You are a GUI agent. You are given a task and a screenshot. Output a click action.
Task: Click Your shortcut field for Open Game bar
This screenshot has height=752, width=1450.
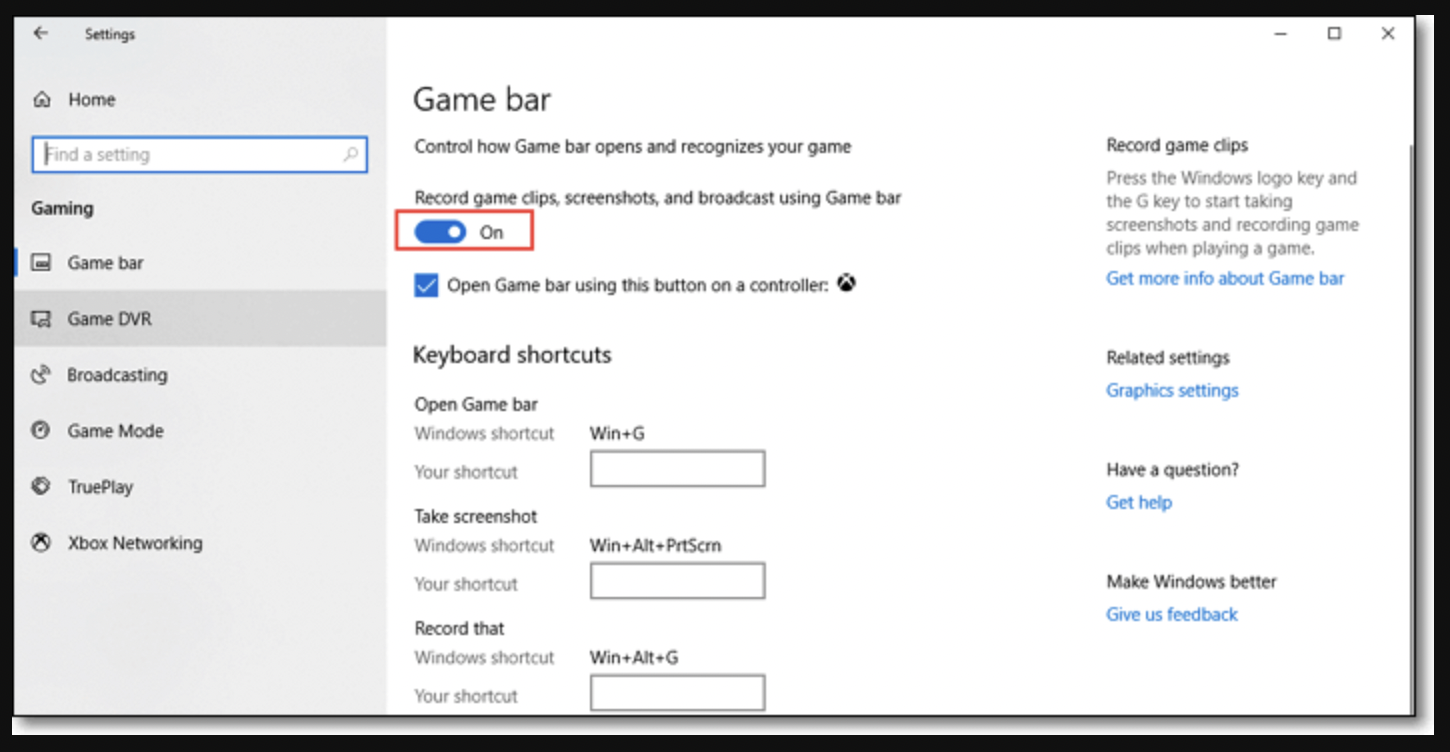point(677,469)
